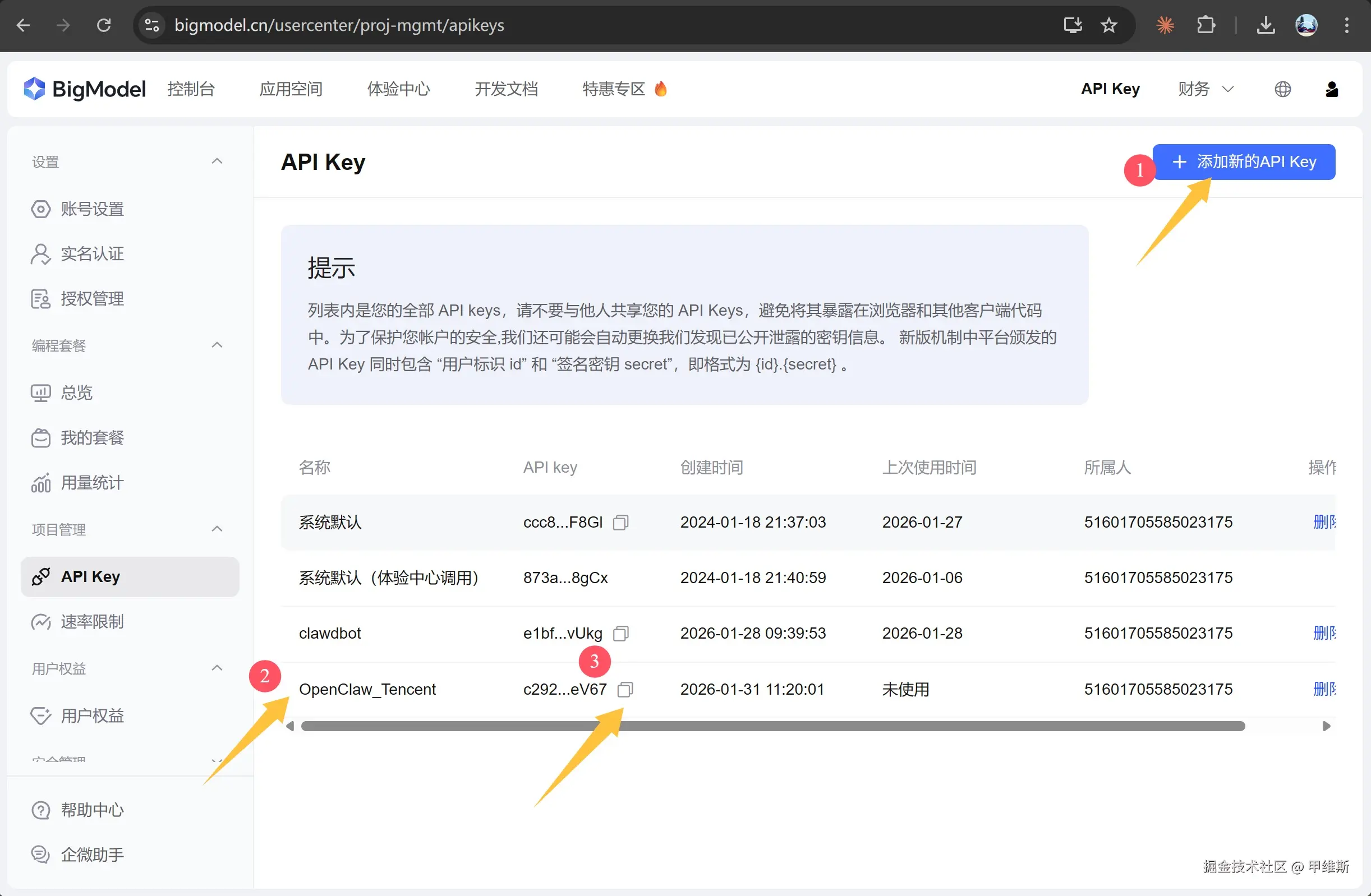Viewport: 1371px width, 896px height.
Task: Open 速率限制 in the sidebar
Action: click(x=92, y=622)
